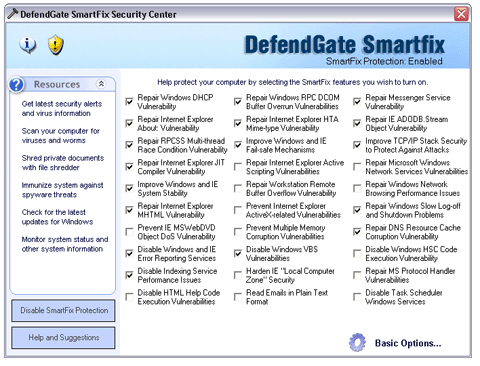
Task: Open Shred private documents link
Action: pos(63,163)
